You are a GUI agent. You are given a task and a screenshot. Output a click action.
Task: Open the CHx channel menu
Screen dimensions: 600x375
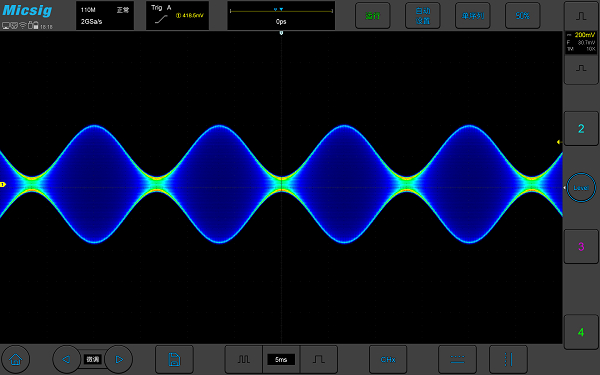[388, 359]
